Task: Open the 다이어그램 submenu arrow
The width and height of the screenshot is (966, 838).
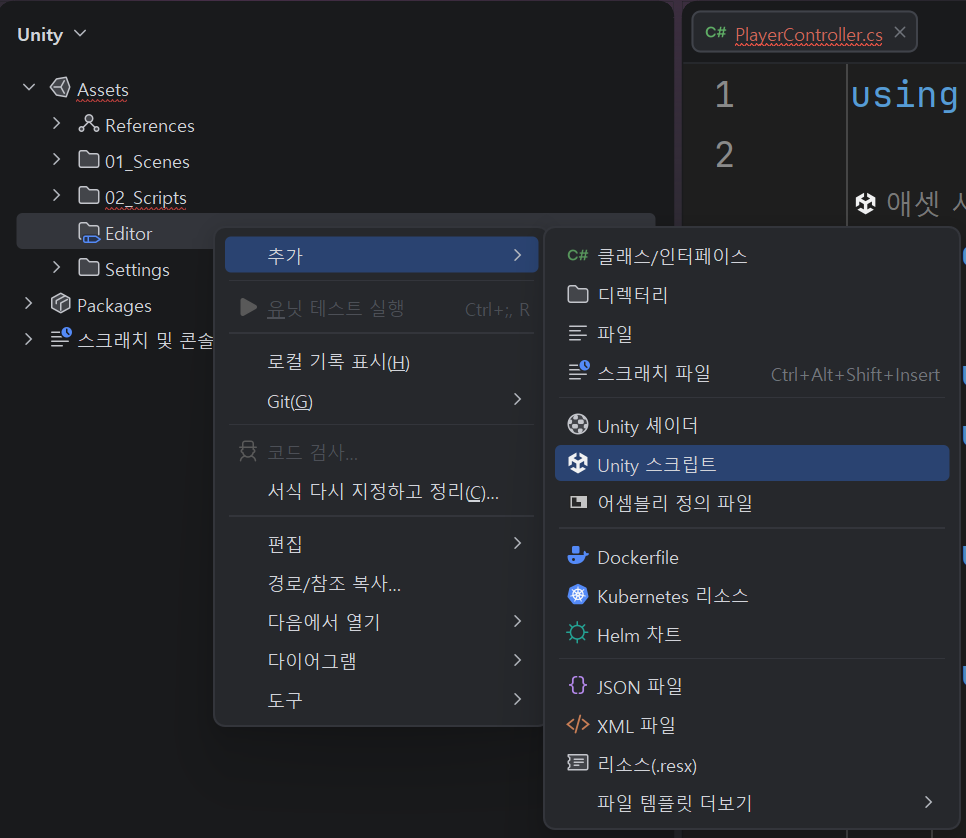Action: pyautogui.click(x=518, y=660)
